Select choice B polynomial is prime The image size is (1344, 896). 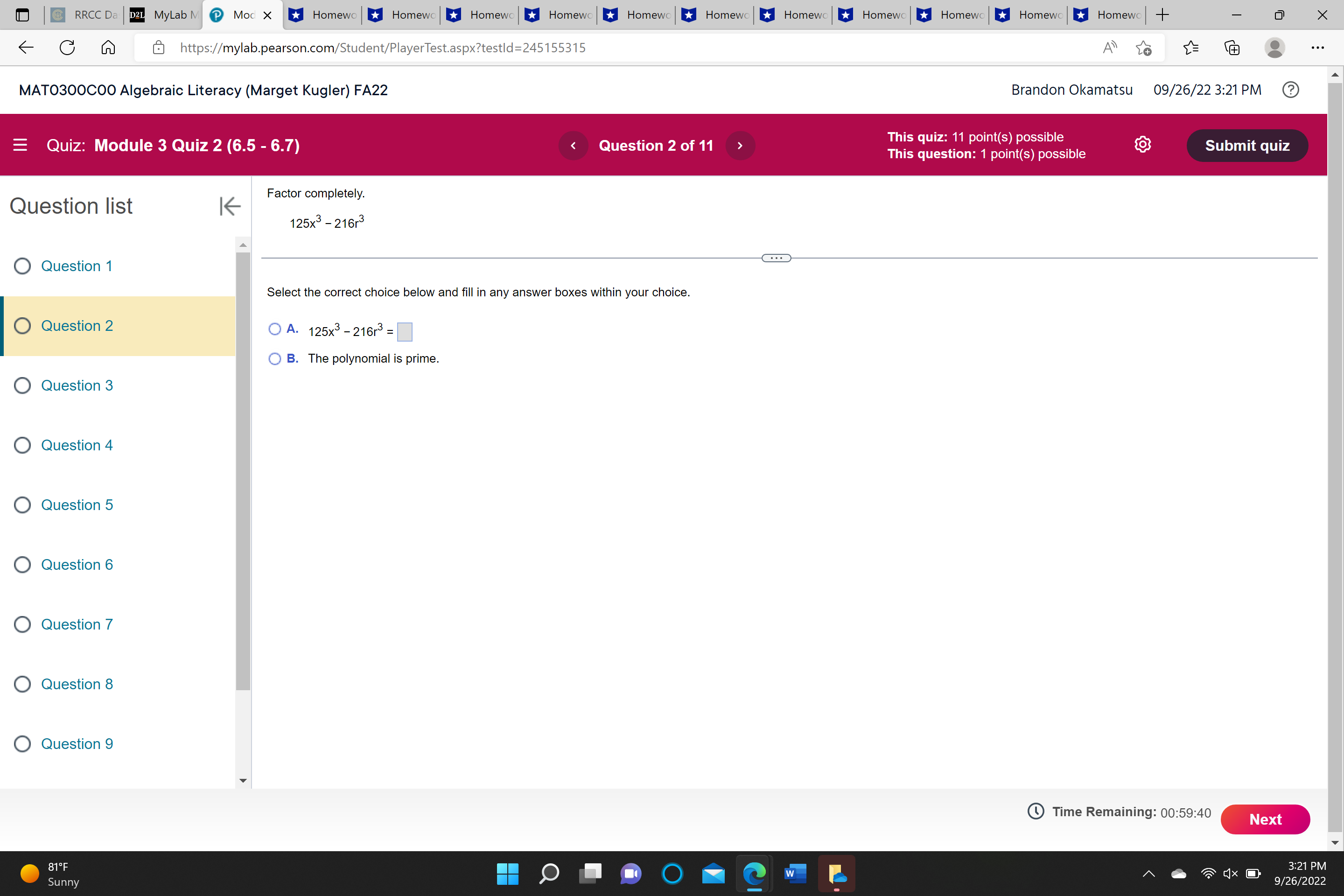[275, 359]
